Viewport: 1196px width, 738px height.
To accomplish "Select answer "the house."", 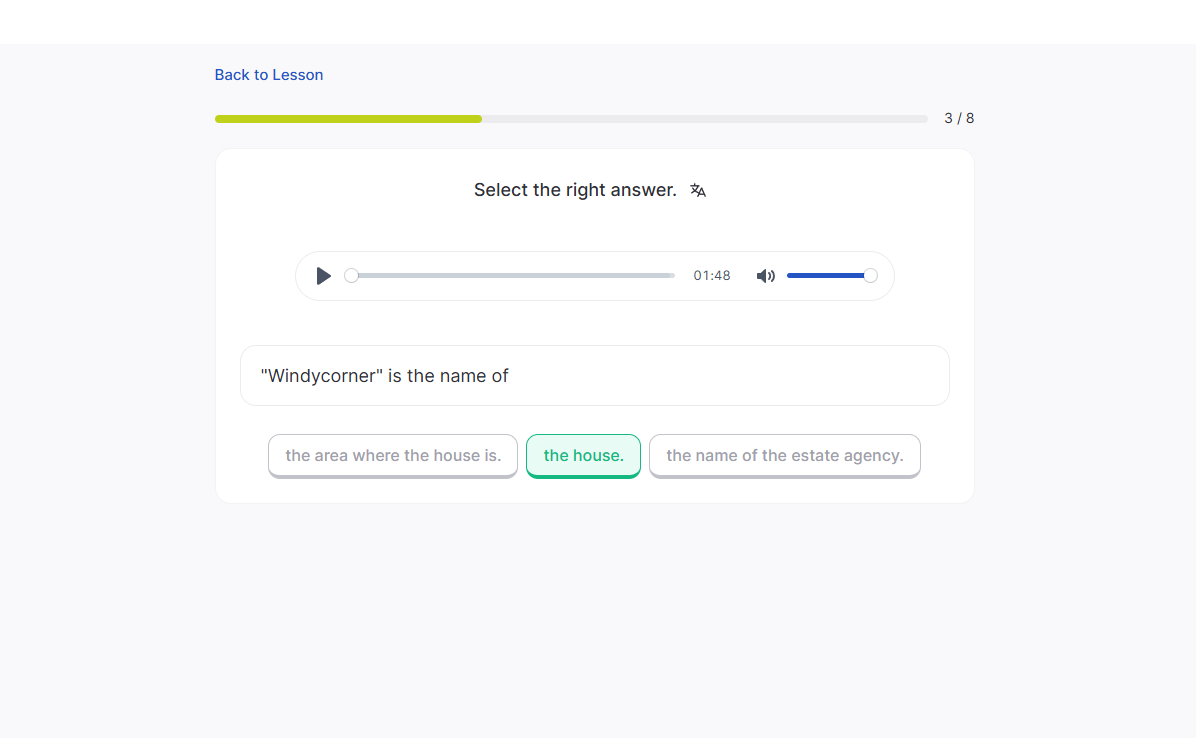I will pyautogui.click(x=583, y=456).
